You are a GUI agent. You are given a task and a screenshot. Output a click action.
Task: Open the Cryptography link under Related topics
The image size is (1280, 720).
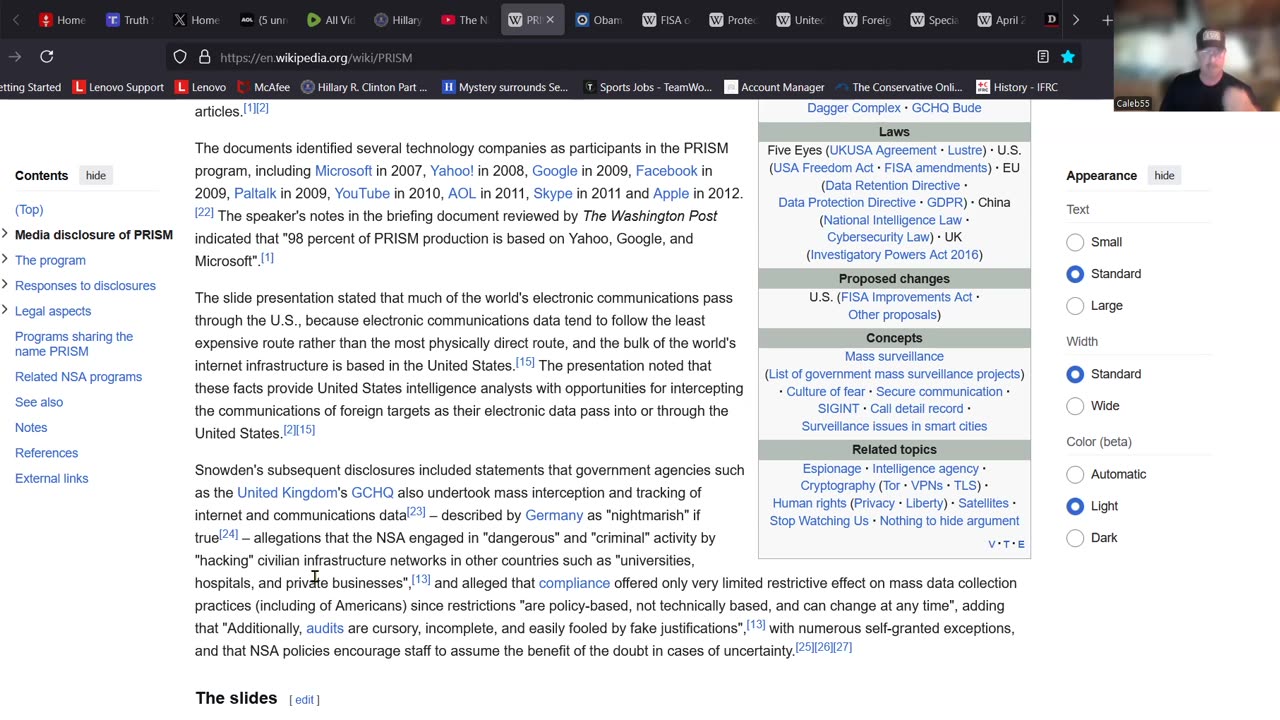point(837,486)
